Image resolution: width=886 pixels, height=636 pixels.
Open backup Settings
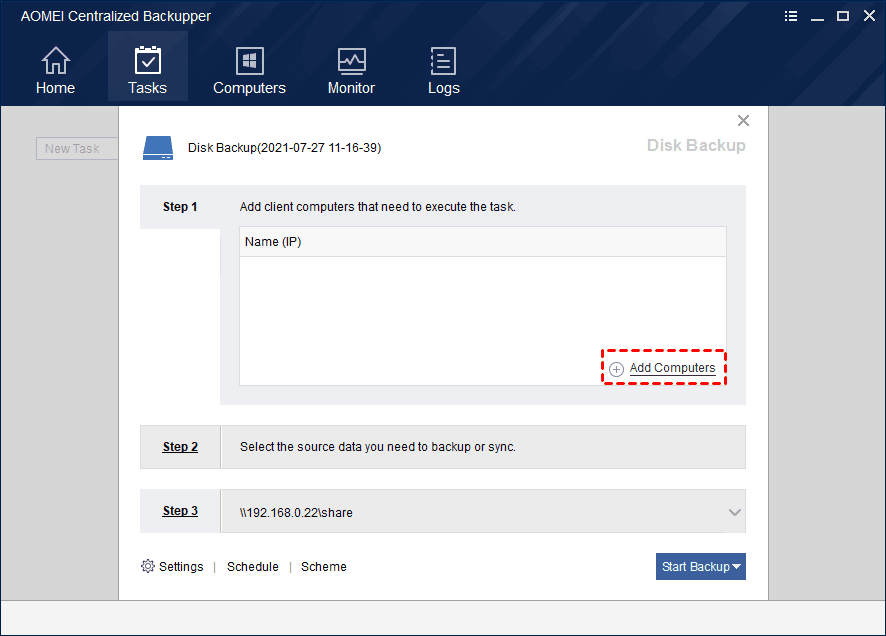(181, 567)
